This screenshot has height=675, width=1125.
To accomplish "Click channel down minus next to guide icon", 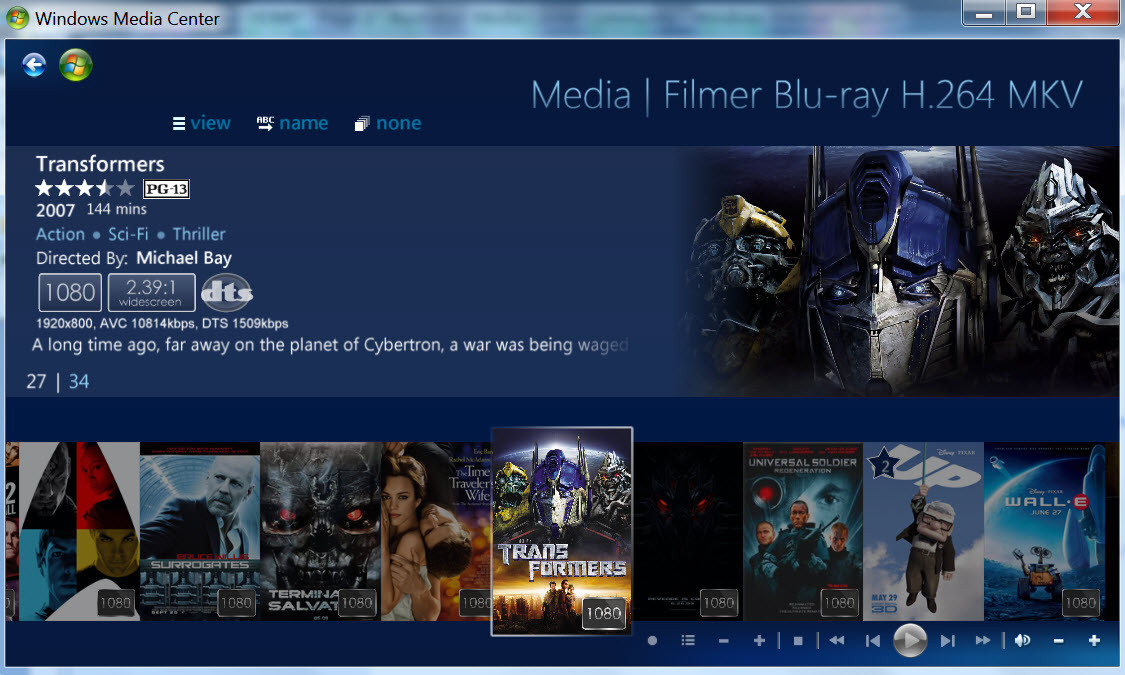I will point(723,641).
